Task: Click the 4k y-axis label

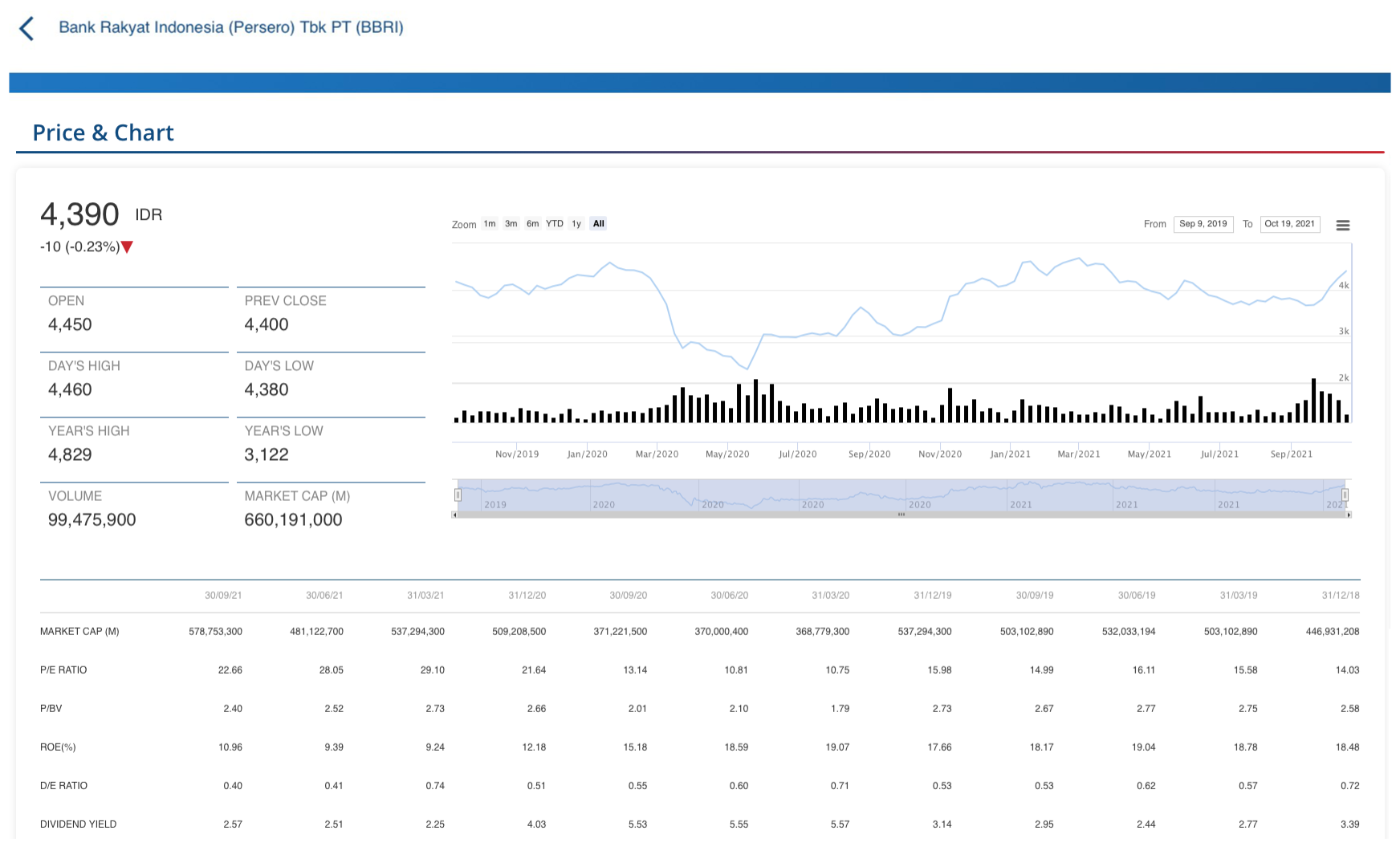Action: click(x=1344, y=286)
